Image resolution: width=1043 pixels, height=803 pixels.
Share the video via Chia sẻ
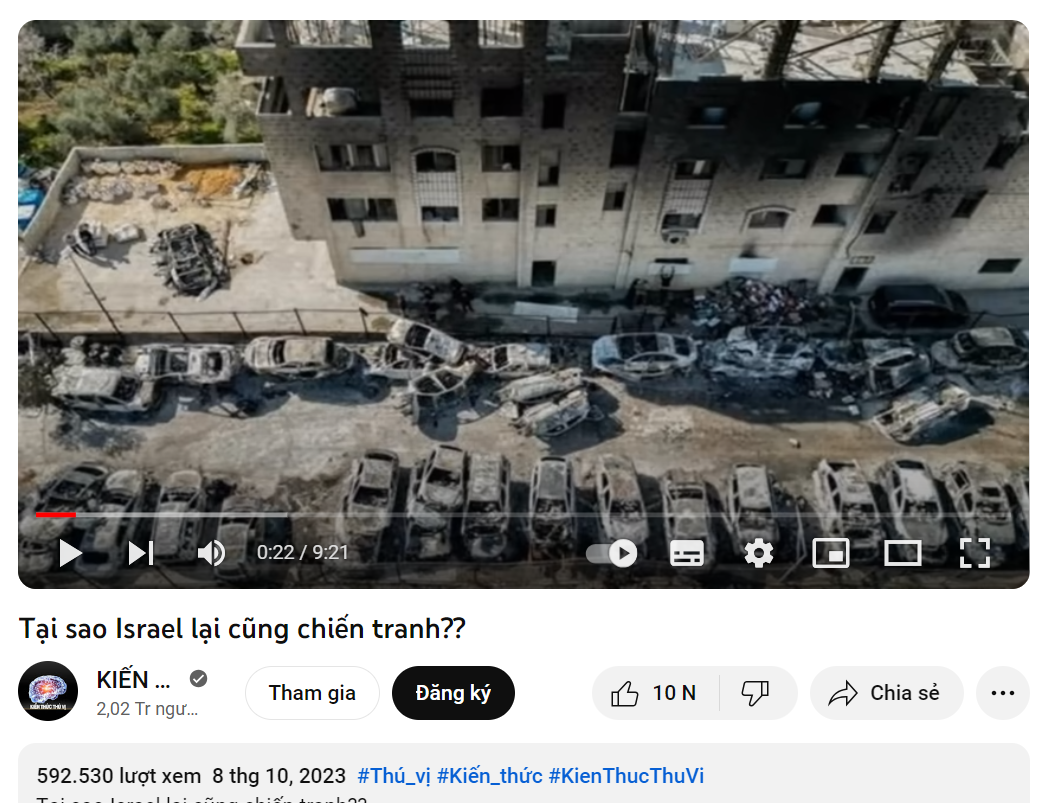[x=886, y=693]
